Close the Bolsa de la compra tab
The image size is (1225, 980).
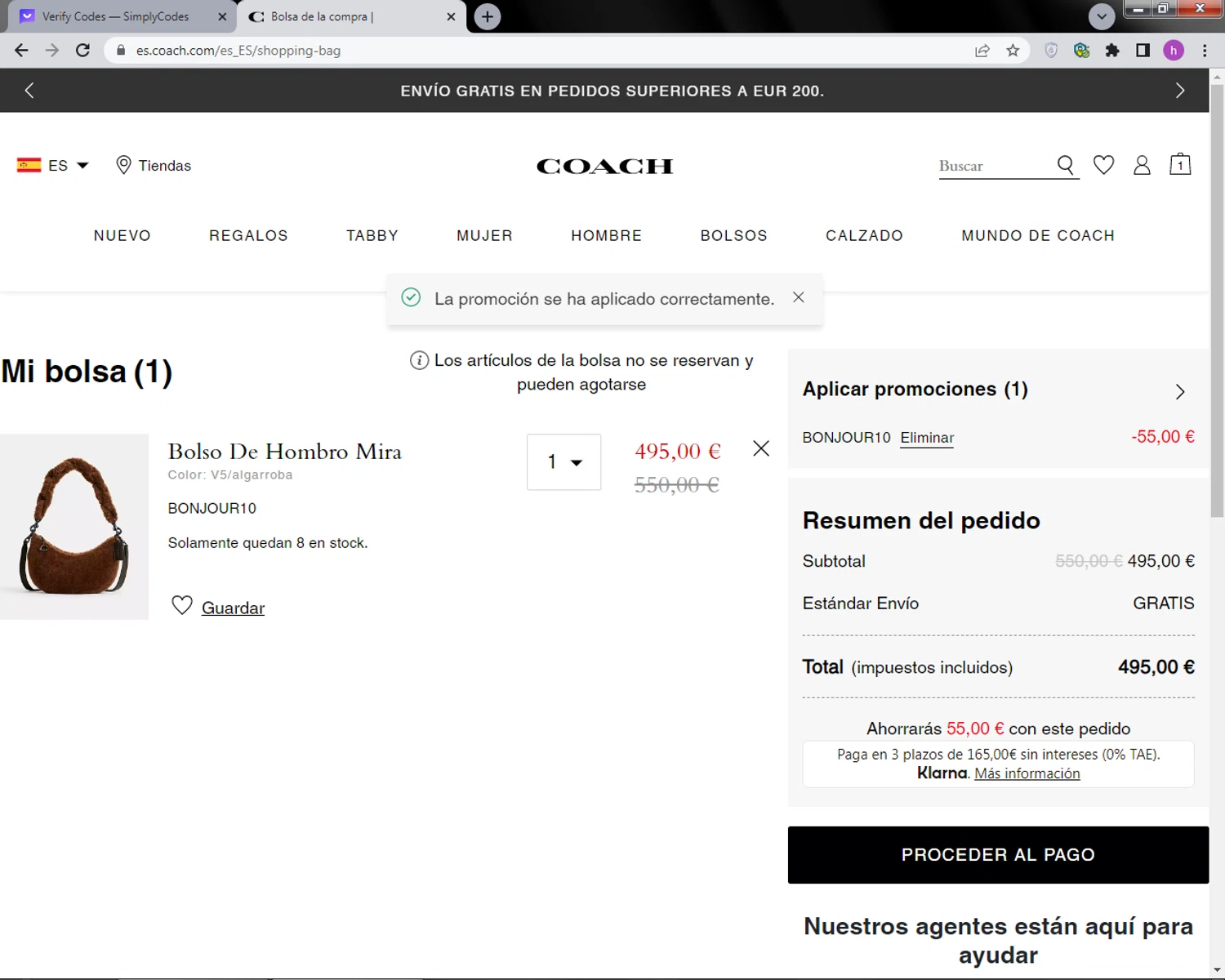(x=451, y=16)
